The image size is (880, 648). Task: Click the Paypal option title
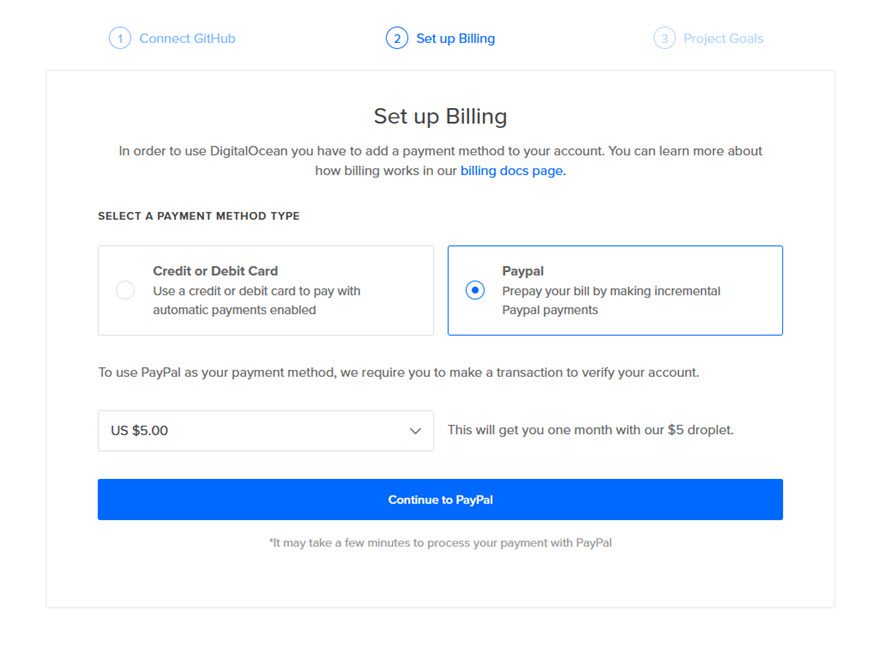[x=522, y=271]
